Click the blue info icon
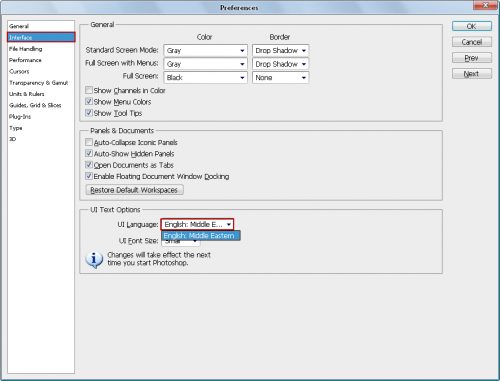 pyautogui.click(x=94, y=260)
